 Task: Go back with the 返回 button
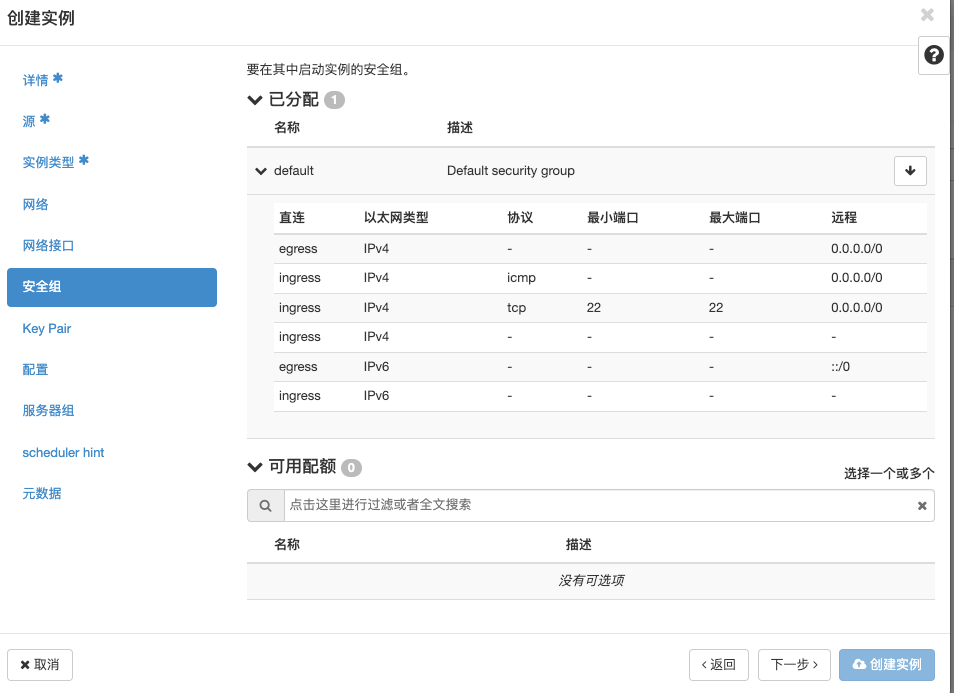(719, 664)
